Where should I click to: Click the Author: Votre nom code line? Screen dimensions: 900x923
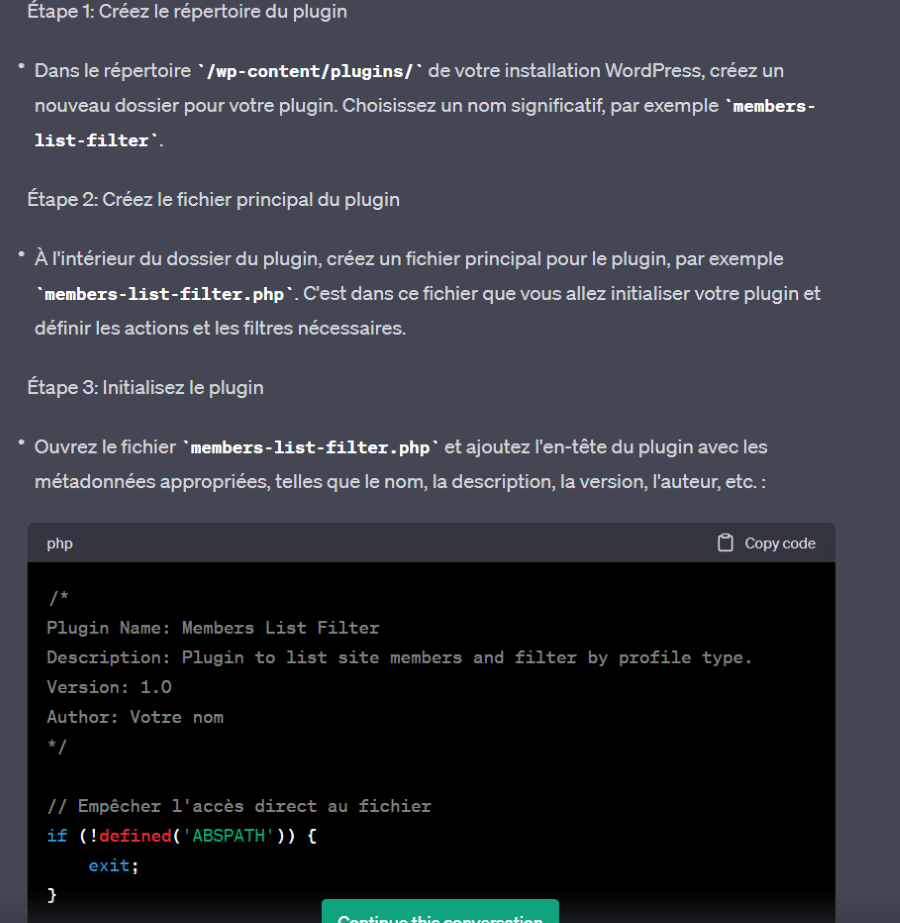(x=135, y=718)
